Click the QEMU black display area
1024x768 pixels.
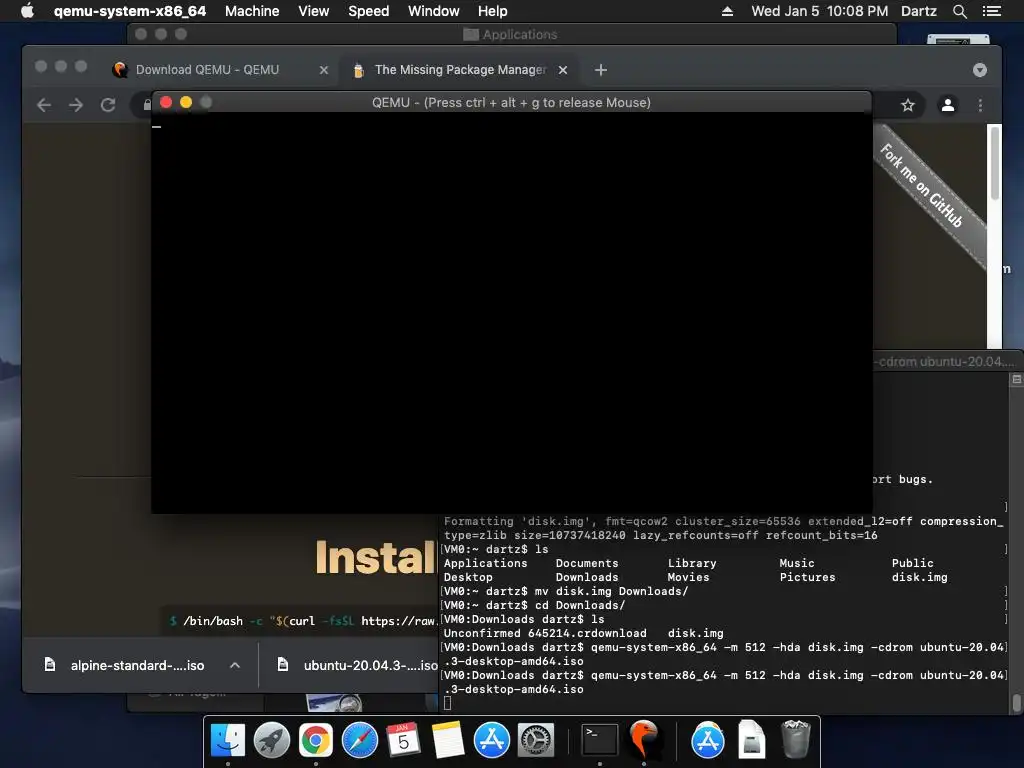pyautogui.click(x=512, y=313)
